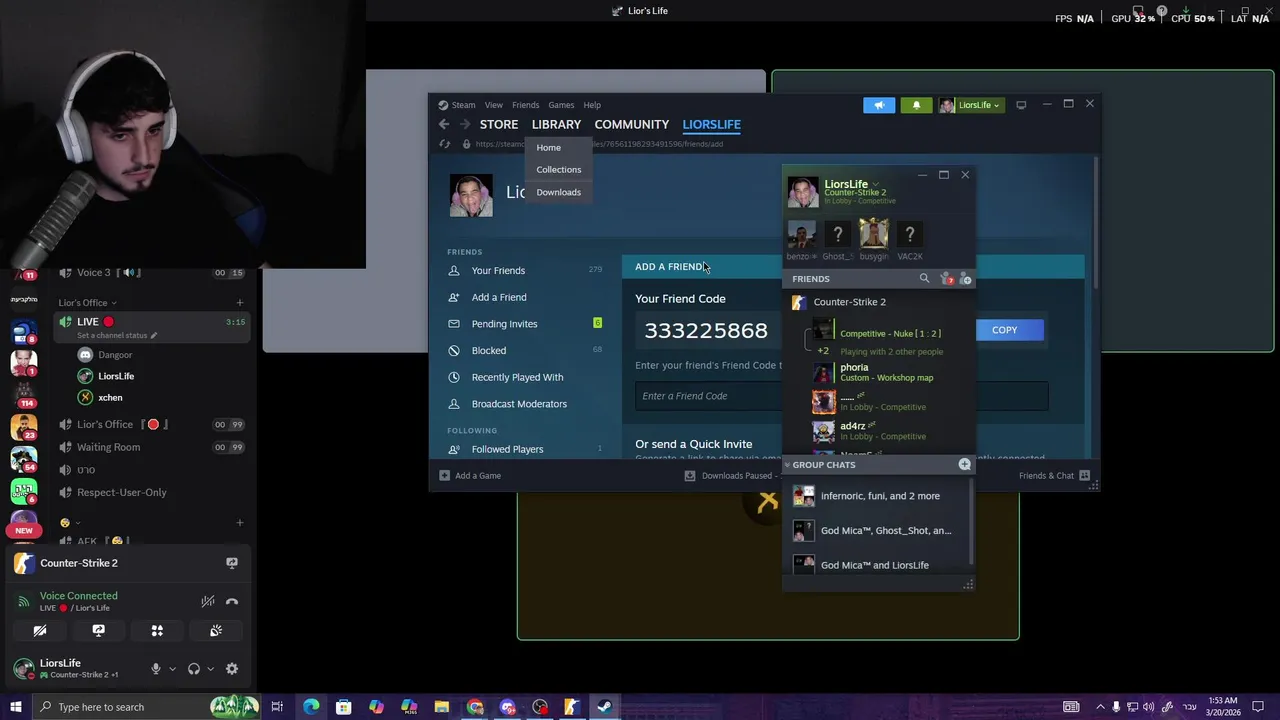Select friend phoria in Friends list
Image resolution: width=1280 pixels, height=720 pixels.
click(876, 373)
